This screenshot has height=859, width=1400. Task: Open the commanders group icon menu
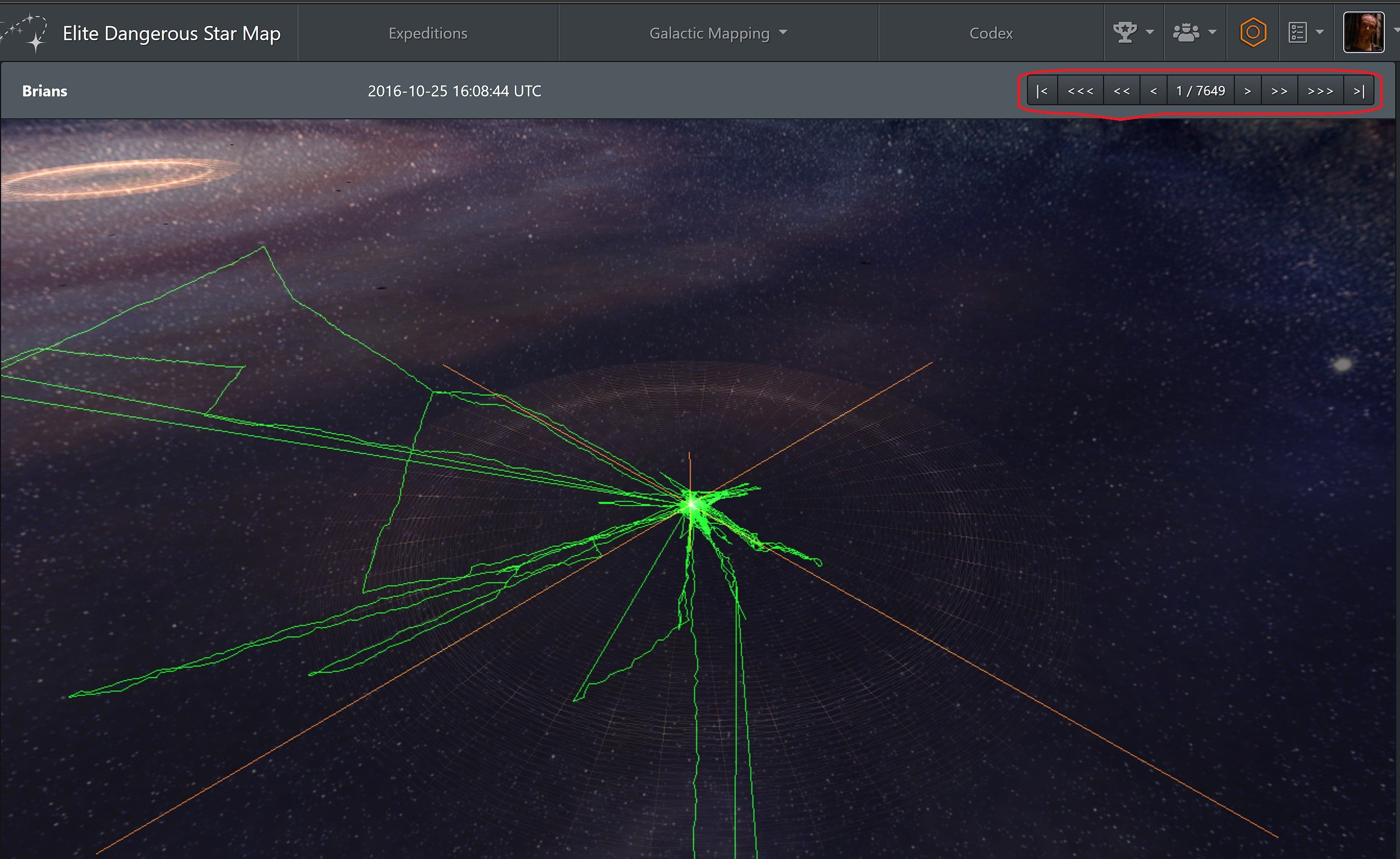tap(1186, 32)
